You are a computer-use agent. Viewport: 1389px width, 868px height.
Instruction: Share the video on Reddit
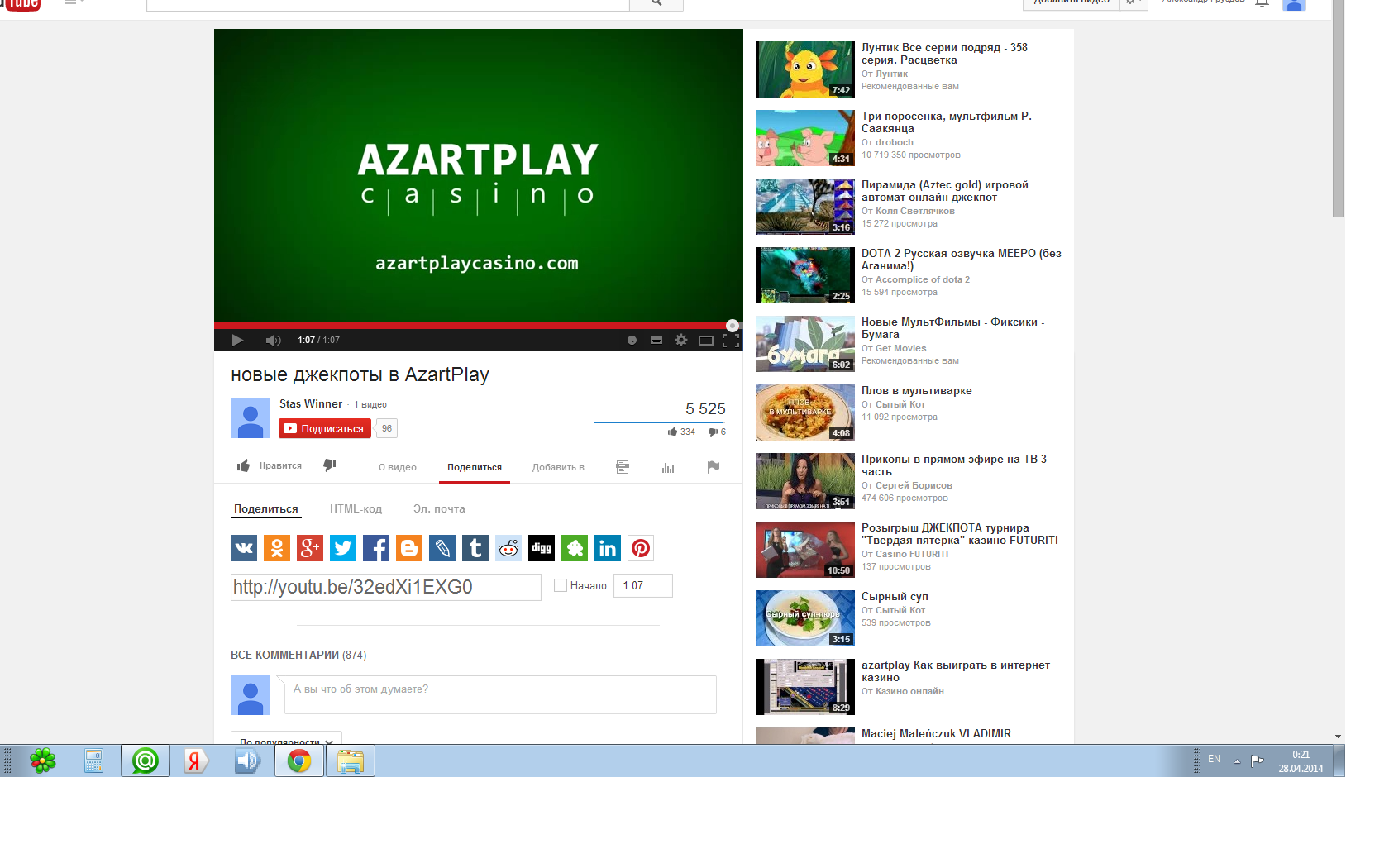click(508, 548)
